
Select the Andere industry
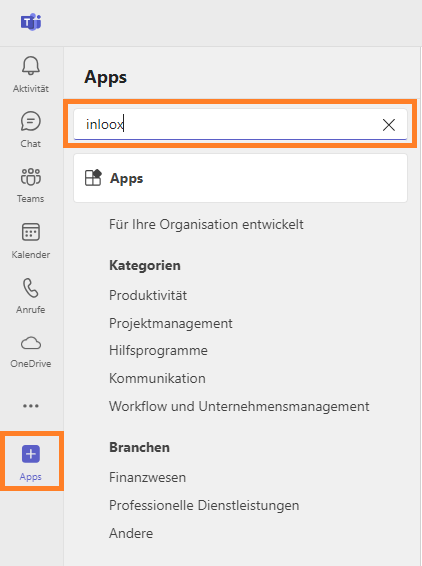tap(131, 533)
